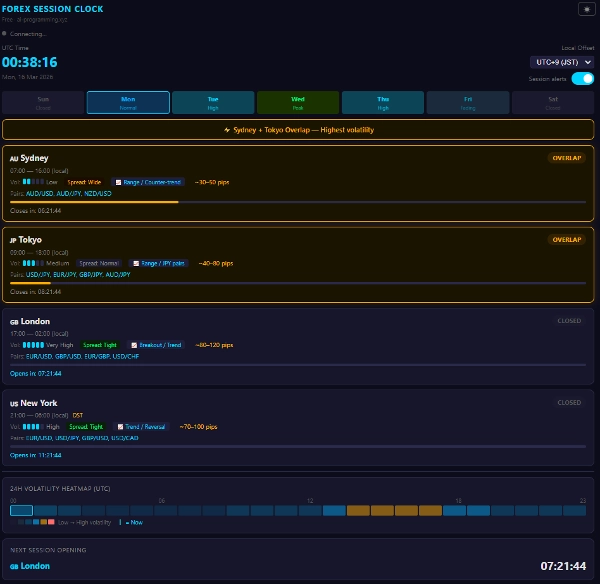Click the Sydney + Tokyo Overlap banner
Image resolution: width=600 pixels, height=584 pixels.
[x=298, y=130]
